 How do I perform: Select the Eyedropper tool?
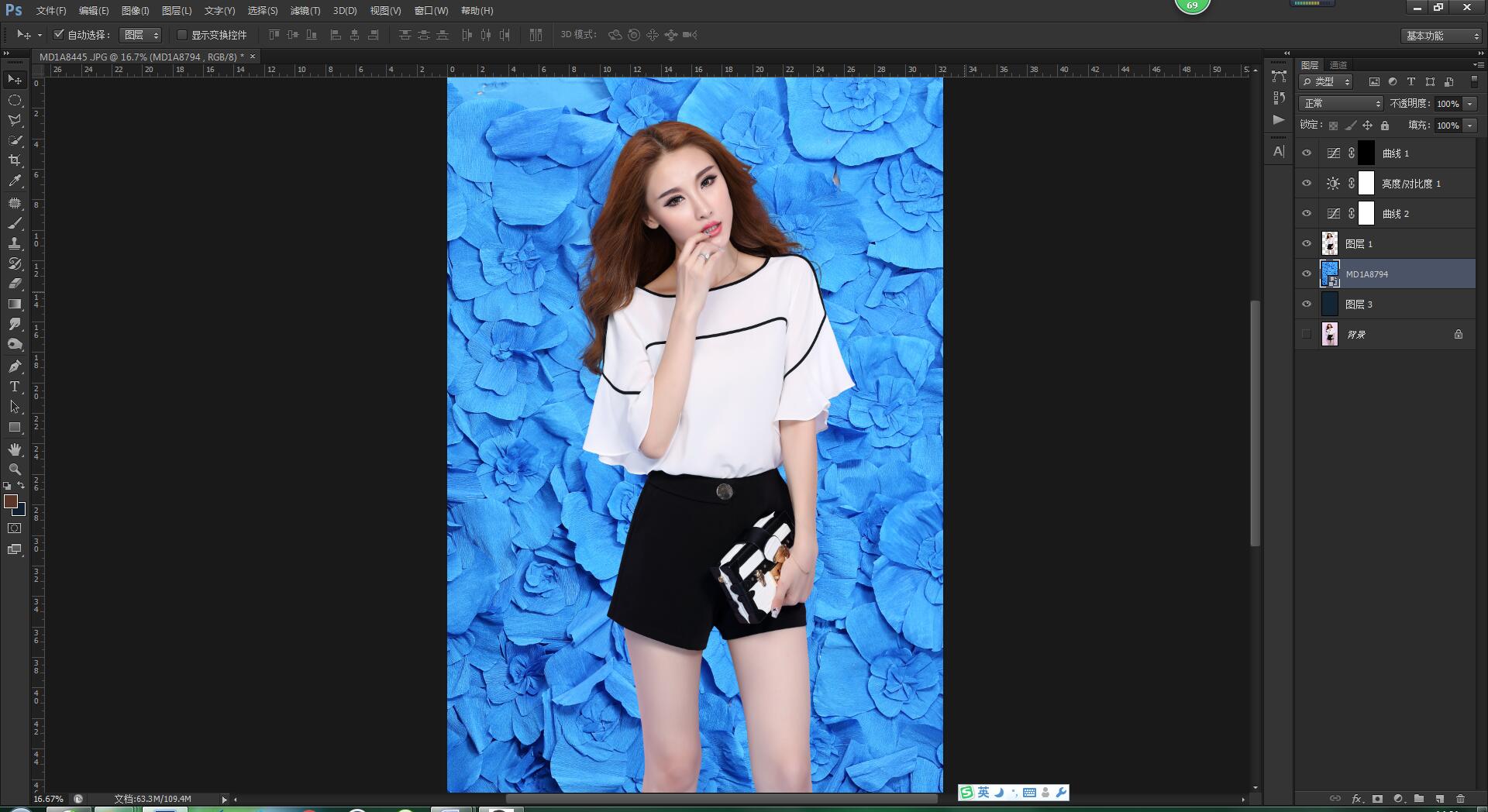point(15,181)
